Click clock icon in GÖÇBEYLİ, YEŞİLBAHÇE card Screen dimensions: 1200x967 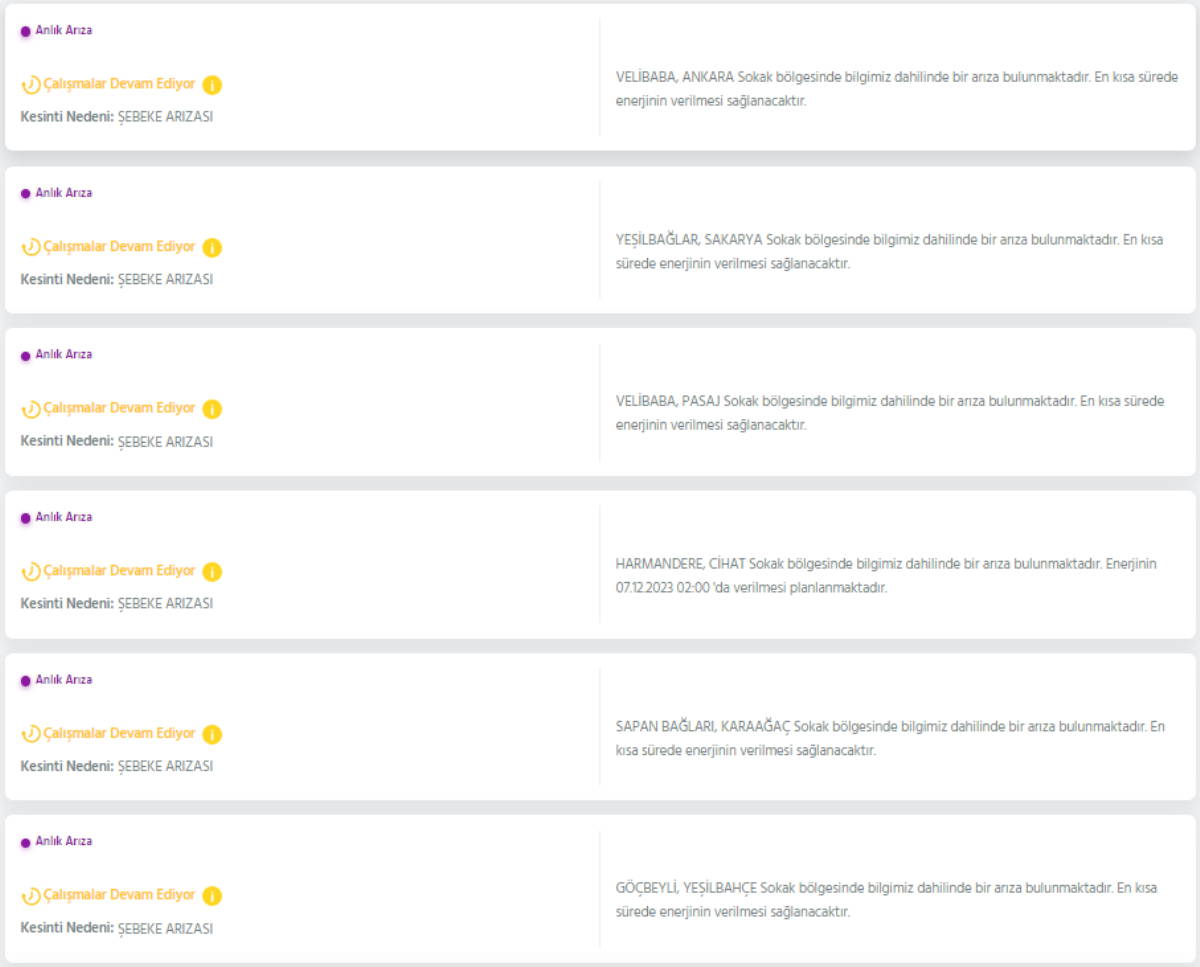click(31, 896)
